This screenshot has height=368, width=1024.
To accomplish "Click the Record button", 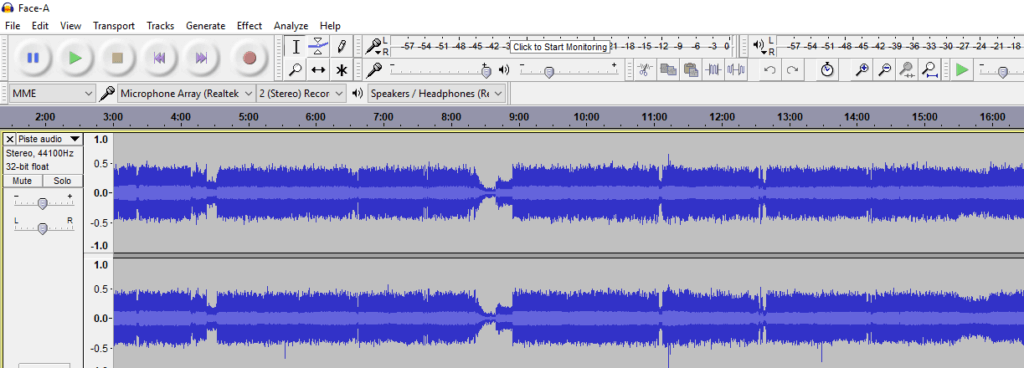I will pyautogui.click(x=249, y=58).
